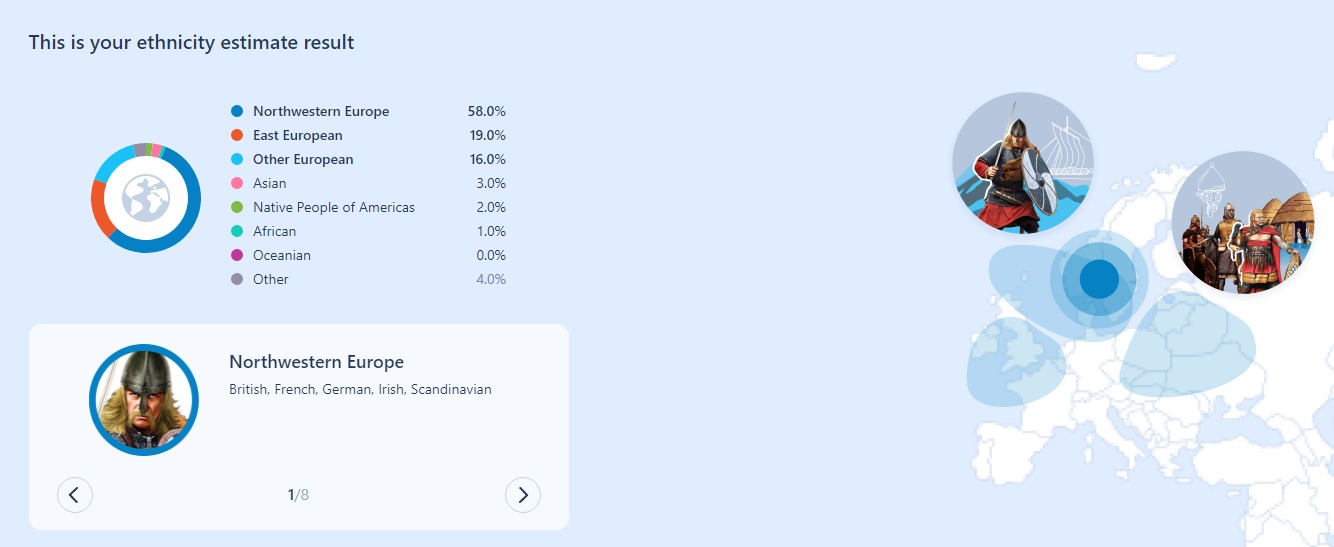Image resolution: width=1334 pixels, height=547 pixels.
Task: Click the next arrow in ethnicity card
Action: [x=523, y=494]
